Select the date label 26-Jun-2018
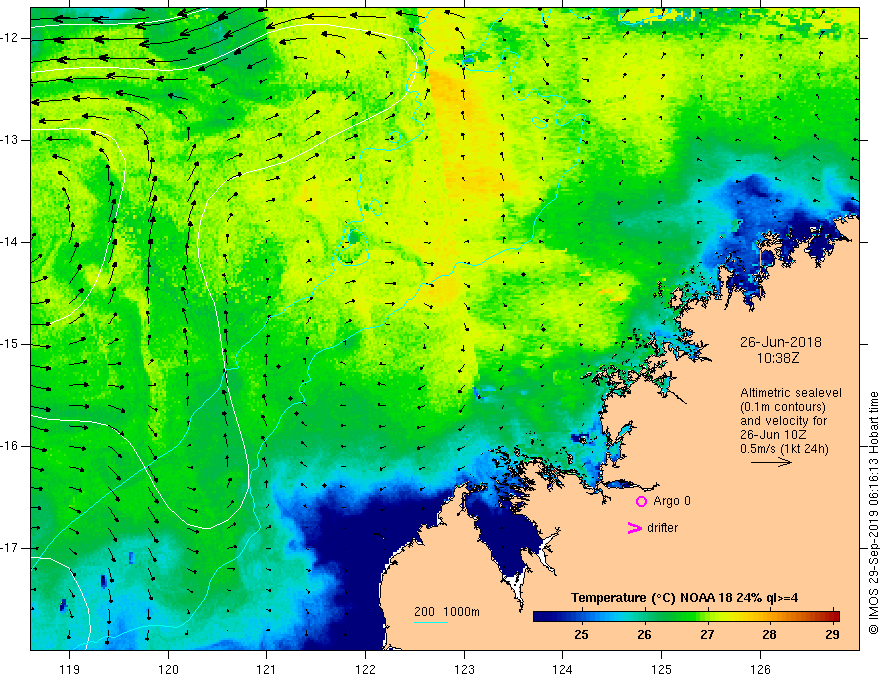Viewport: 880px width, 680px height. (x=780, y=342)
